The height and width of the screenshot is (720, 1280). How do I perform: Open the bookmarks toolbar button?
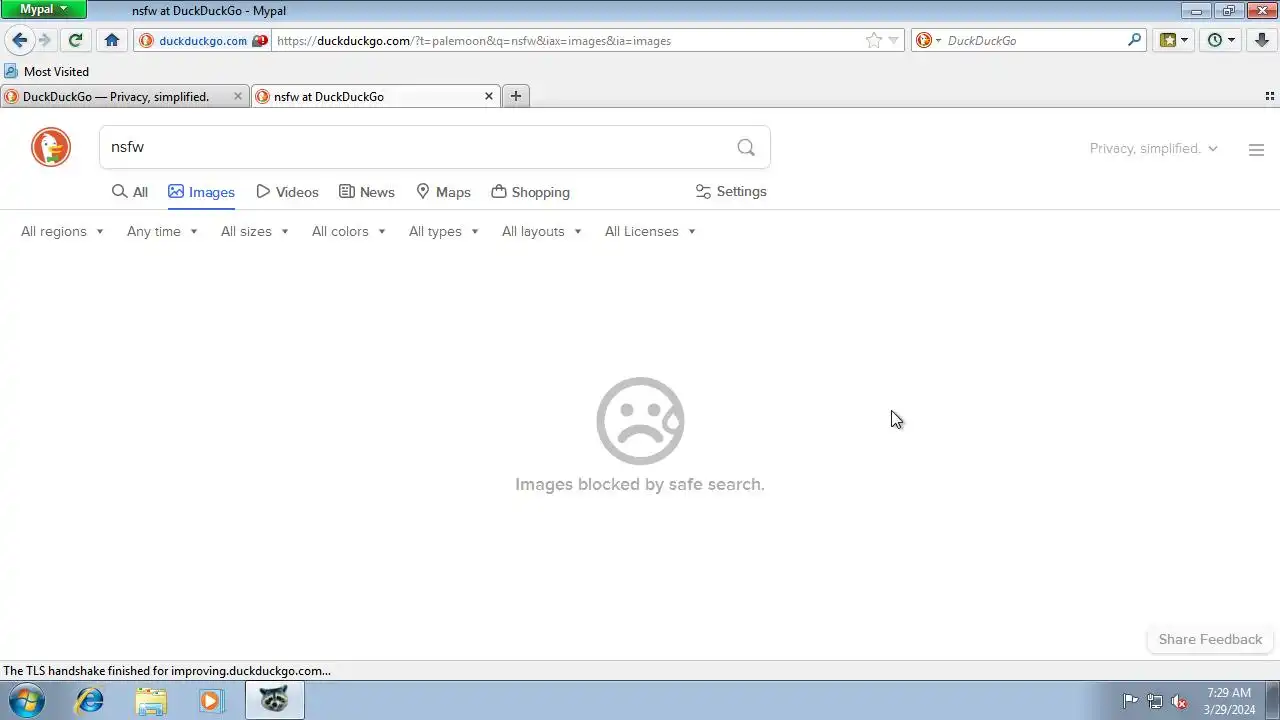tap(1173, 40)
